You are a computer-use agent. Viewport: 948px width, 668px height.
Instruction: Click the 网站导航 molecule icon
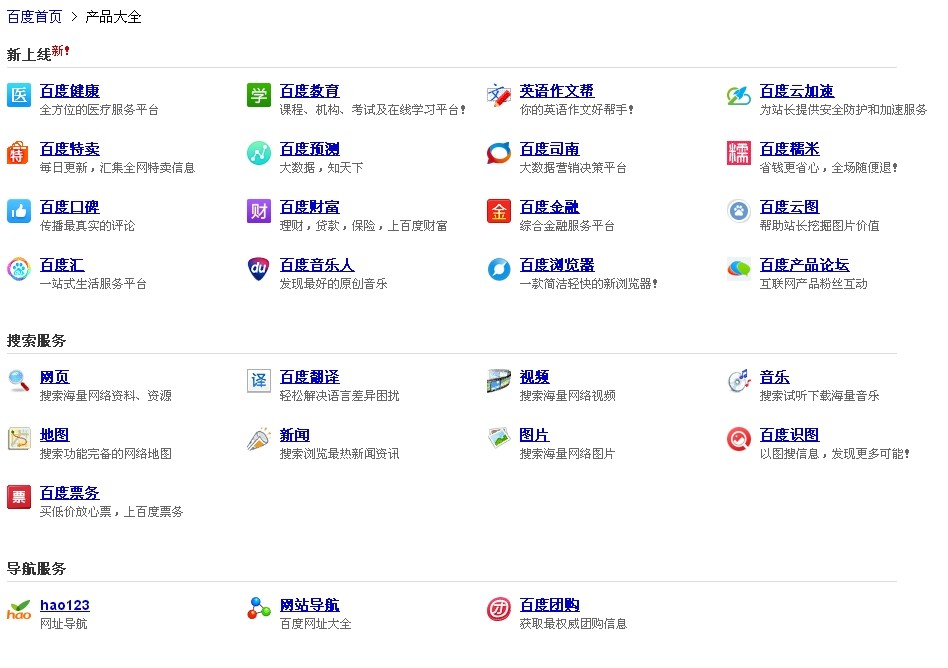[x=259, y=609]
